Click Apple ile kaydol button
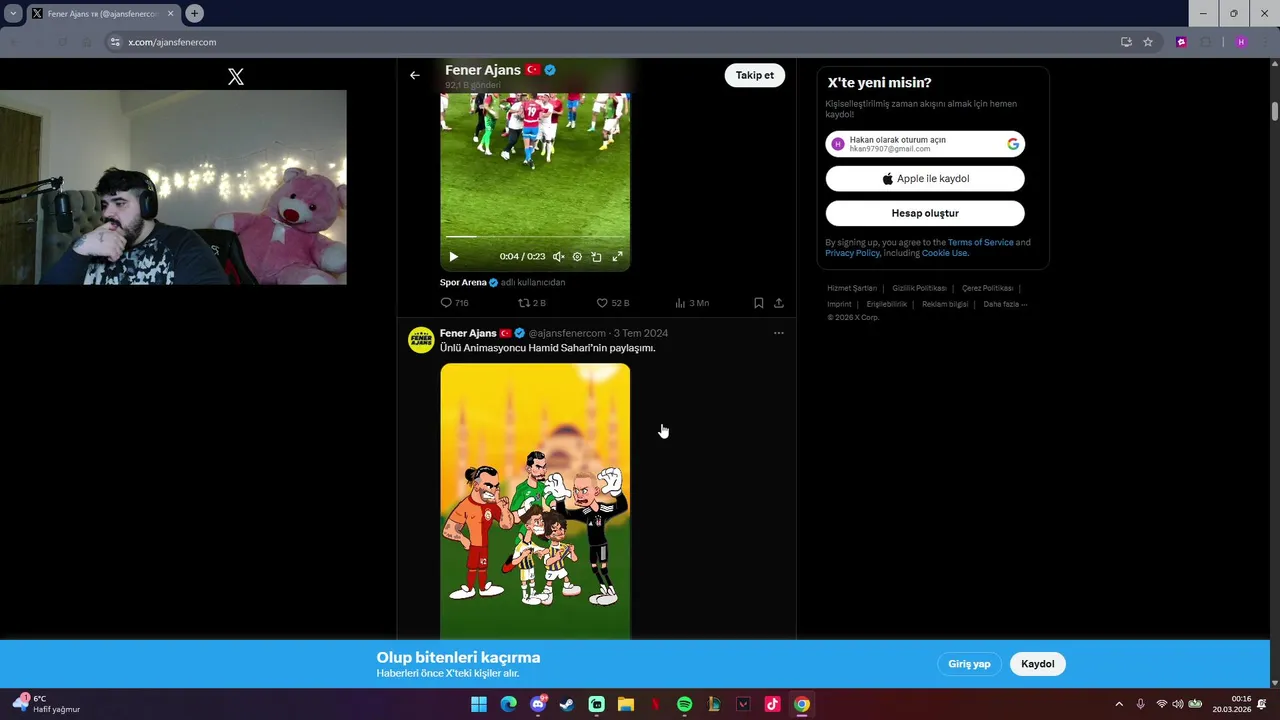 tap(925, 179)
